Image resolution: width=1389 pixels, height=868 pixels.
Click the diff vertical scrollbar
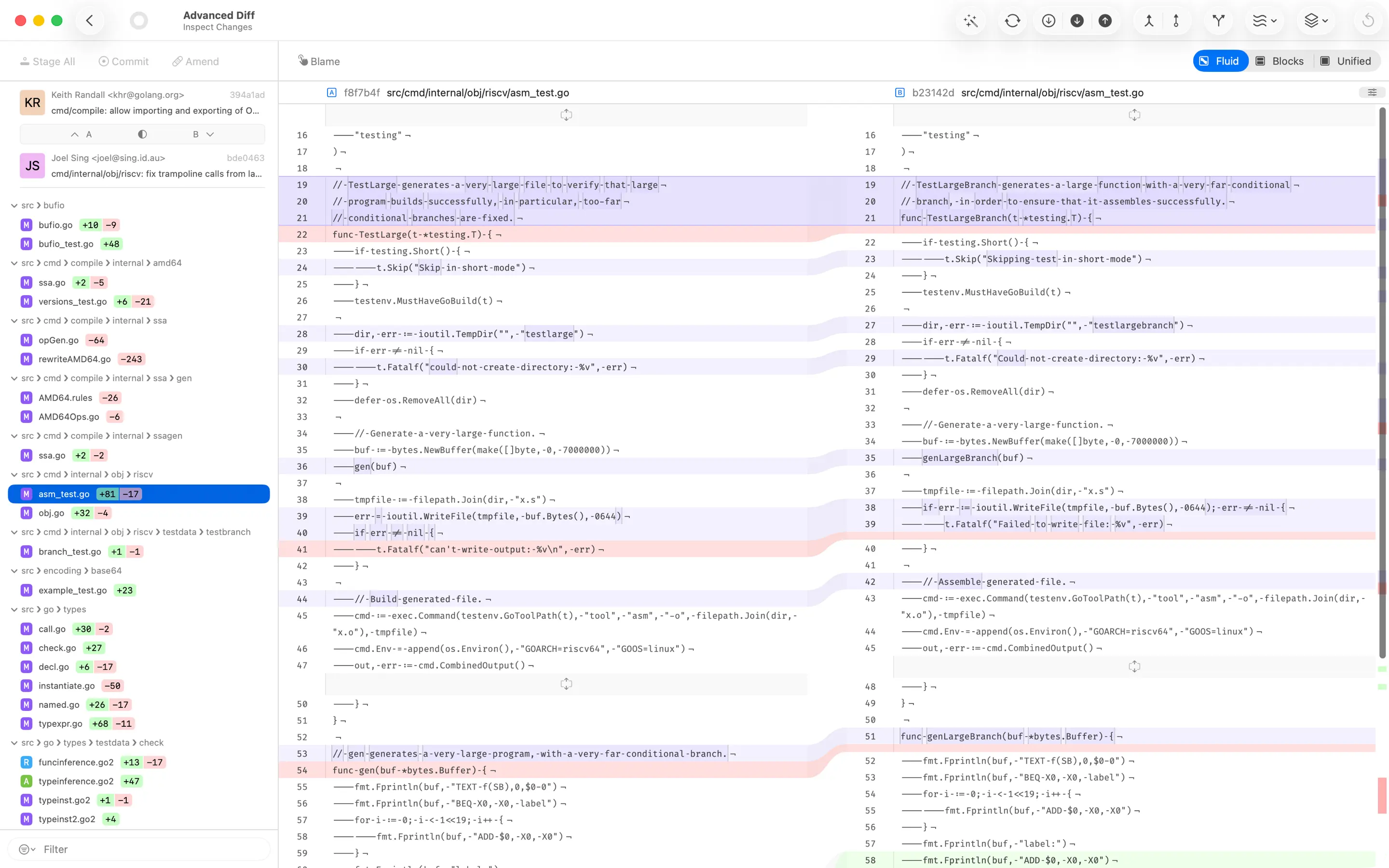point(1383,382)
